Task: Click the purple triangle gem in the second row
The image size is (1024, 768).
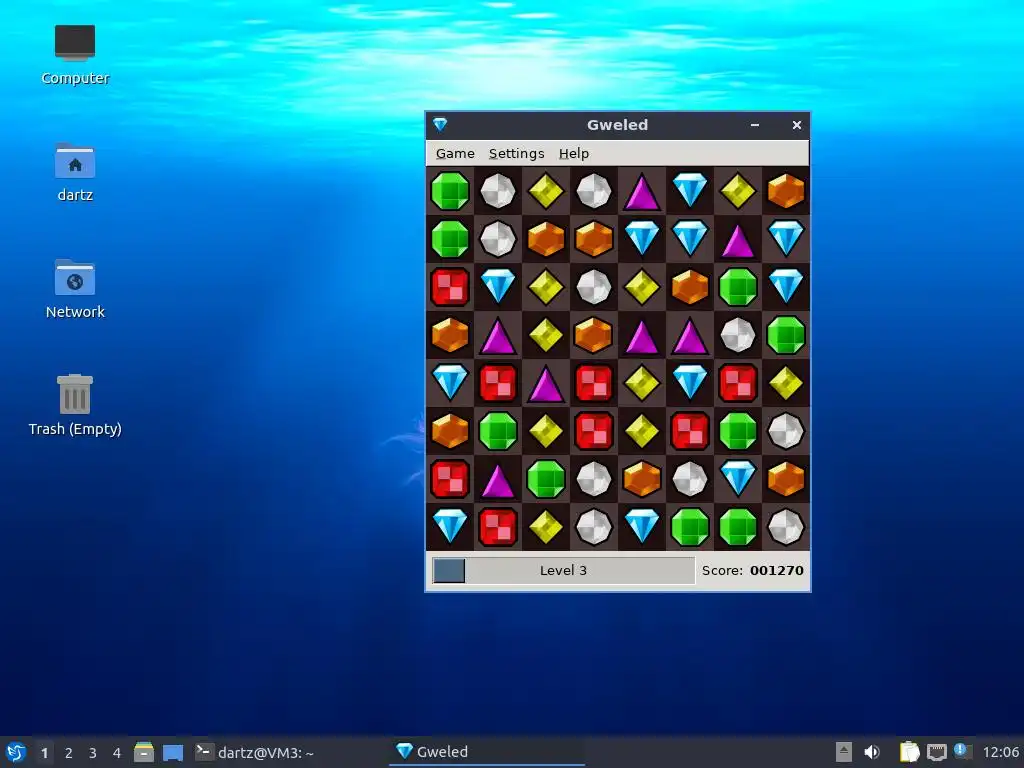Action: click(x=738, y=239)
